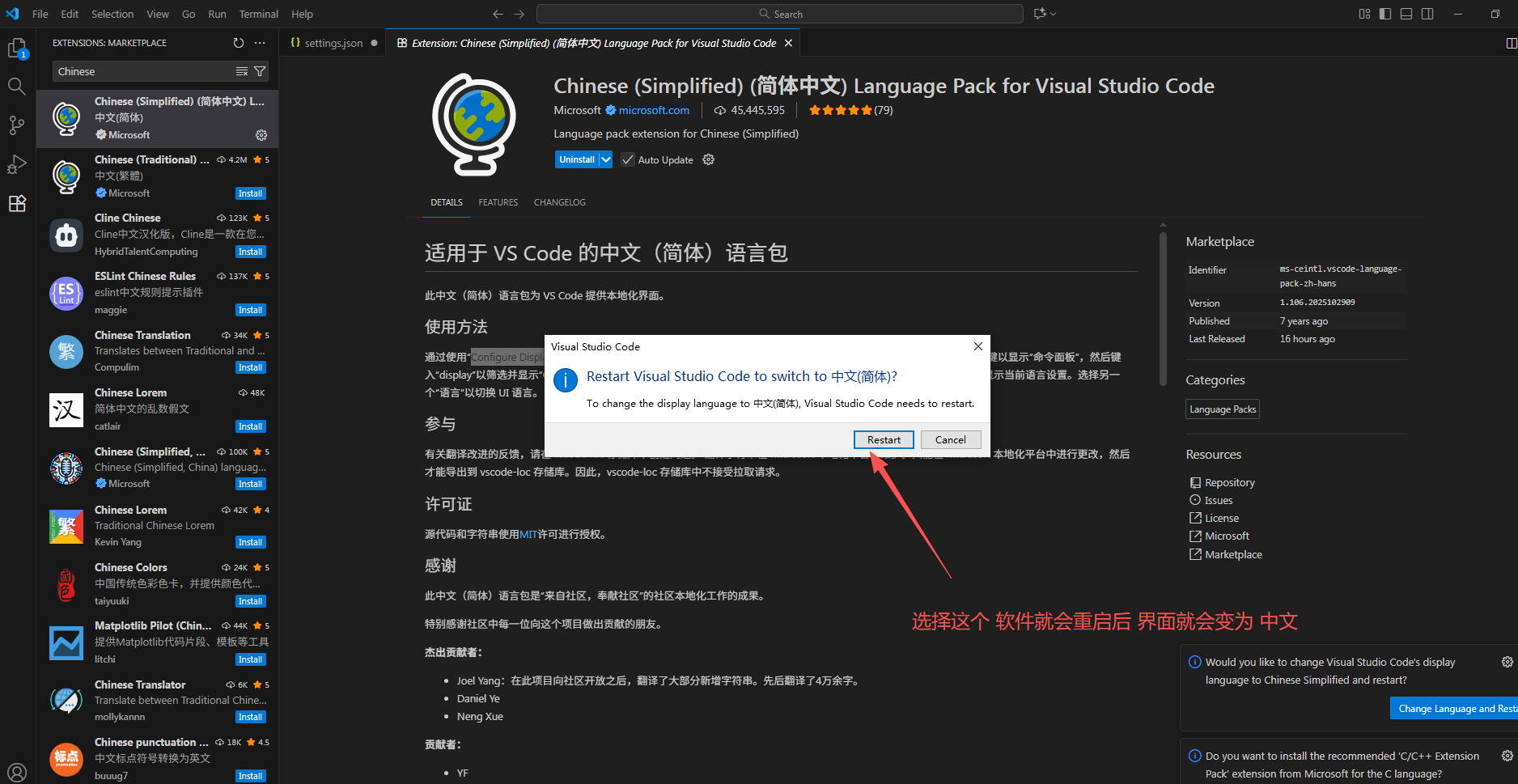Image resolution: width=1518 pixels, height=784 pixels.
Task: Click inside the Chinese extension search field
Action: (146, 71)
